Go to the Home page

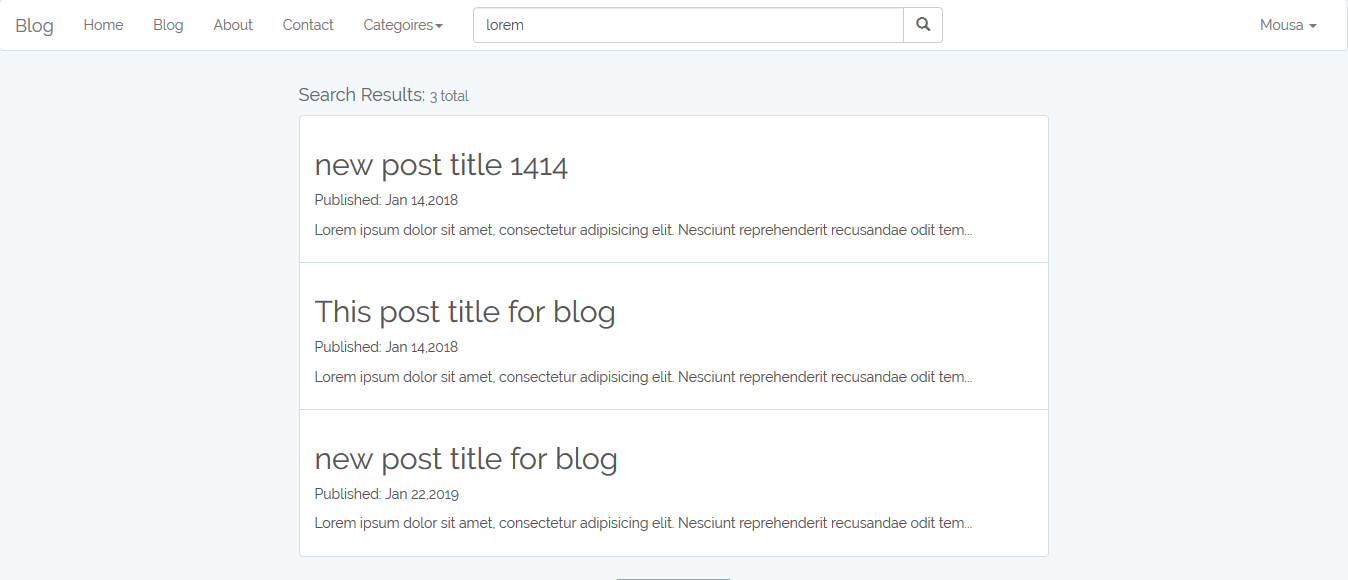point(103,25)
